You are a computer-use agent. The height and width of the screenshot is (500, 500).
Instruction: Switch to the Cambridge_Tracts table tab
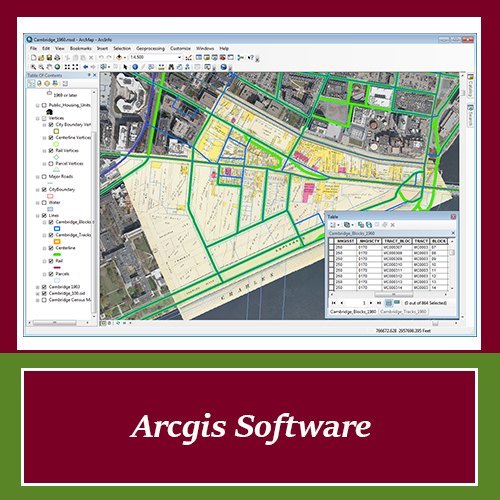coord(403,312)
